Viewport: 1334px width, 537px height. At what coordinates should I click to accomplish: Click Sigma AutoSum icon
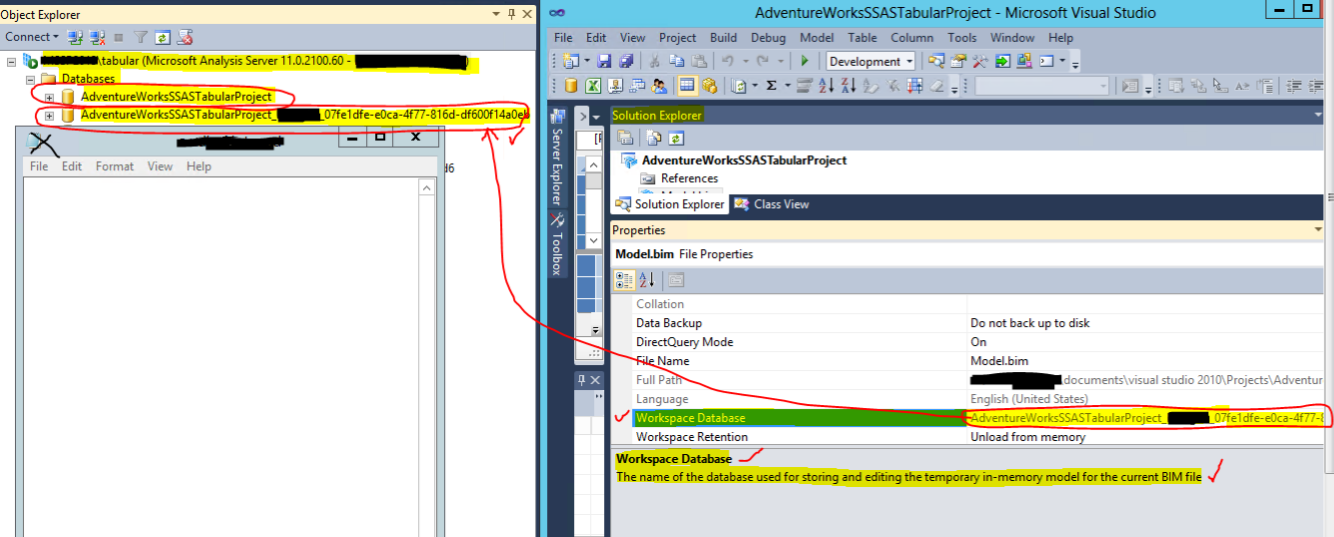[771, 86]
